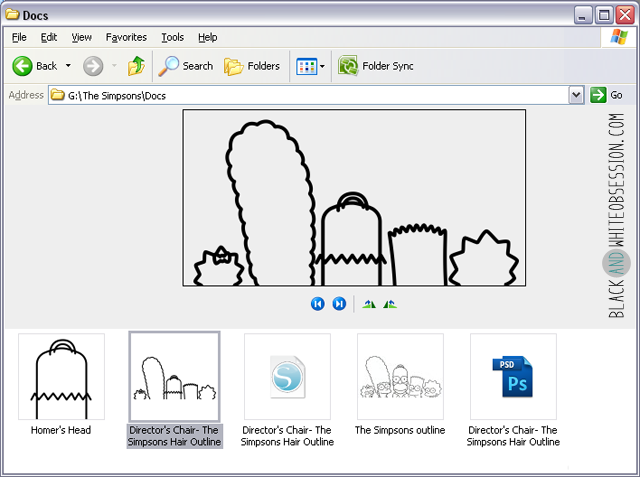Minimize the Docs window
The width and height of the screenshot is (640, 477).
[x=583, y=15]
